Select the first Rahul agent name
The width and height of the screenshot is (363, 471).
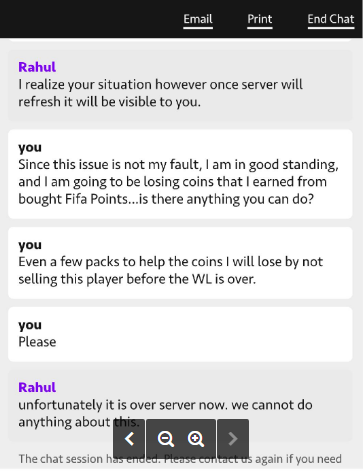coord(37,67)
